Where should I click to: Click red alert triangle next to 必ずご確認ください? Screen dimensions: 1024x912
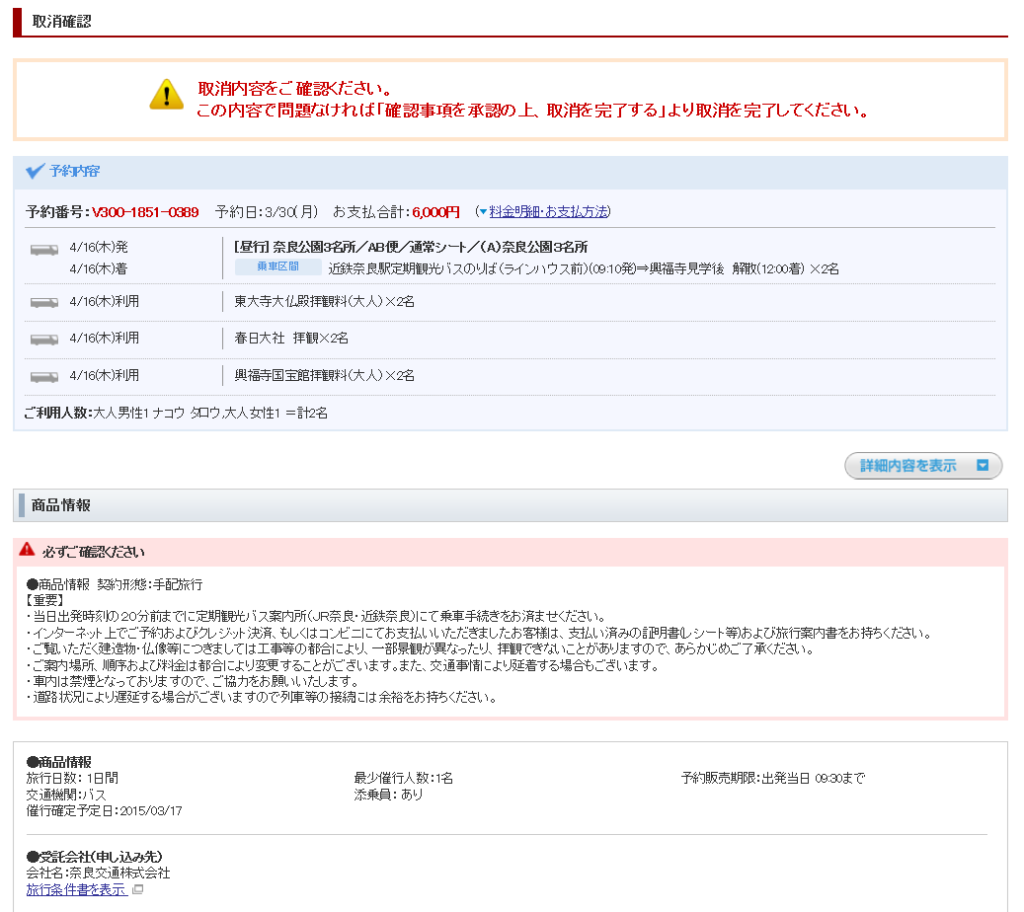coord(27,549)
